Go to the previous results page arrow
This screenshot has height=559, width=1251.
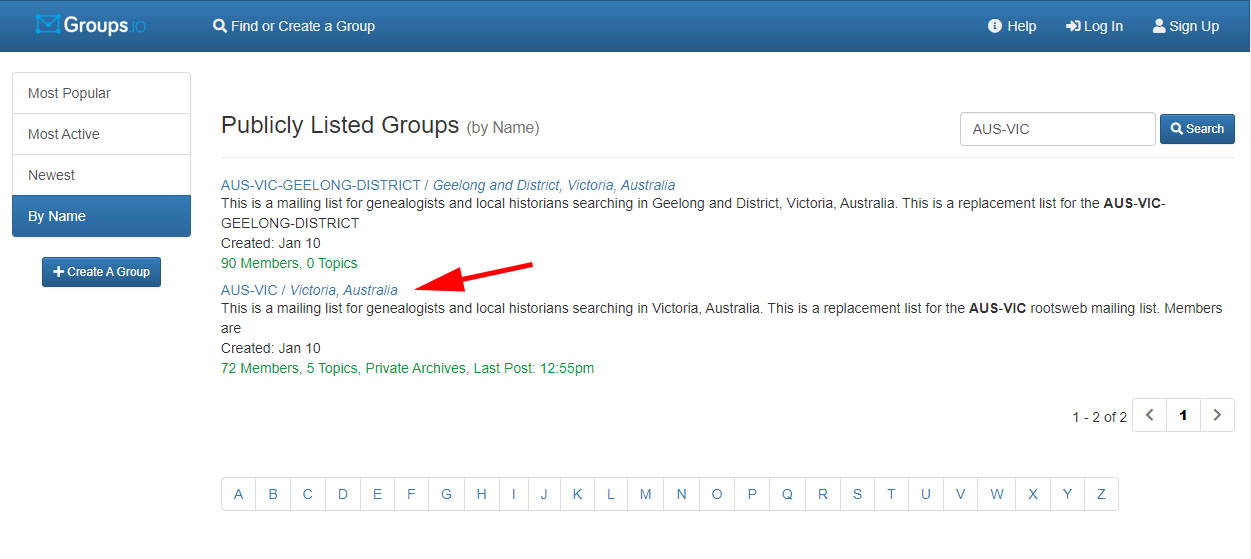(x=1150, y=415)
